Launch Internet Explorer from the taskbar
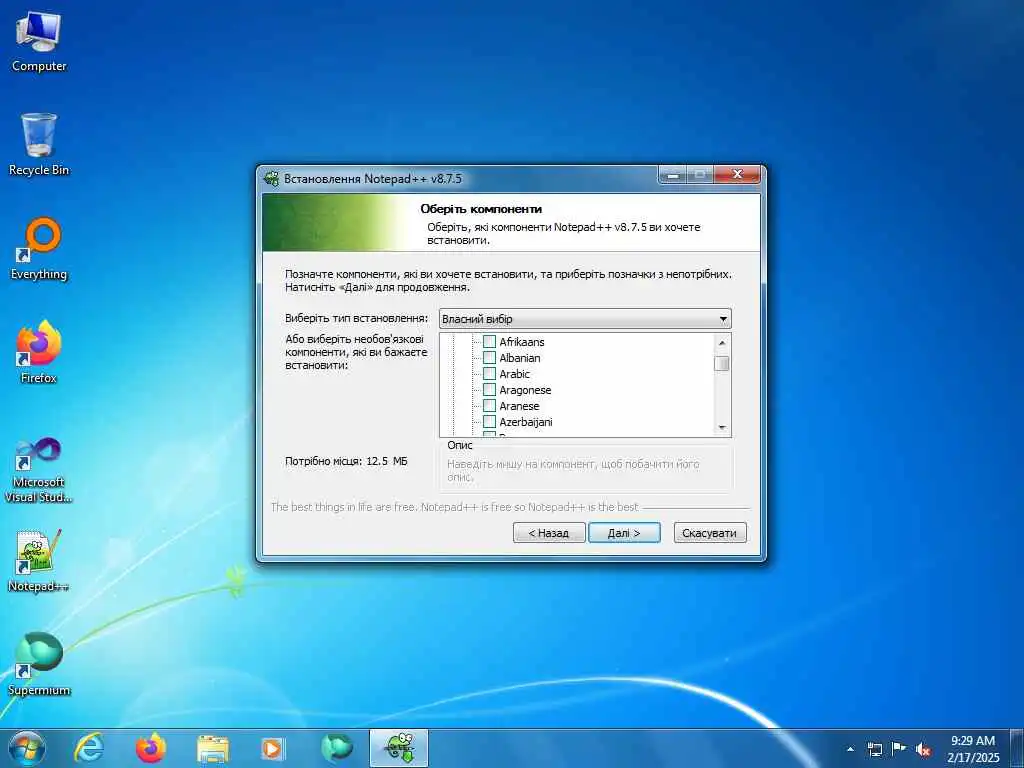Image resolution: width=1024 pixels, height=768 pixels. [89, 748]
